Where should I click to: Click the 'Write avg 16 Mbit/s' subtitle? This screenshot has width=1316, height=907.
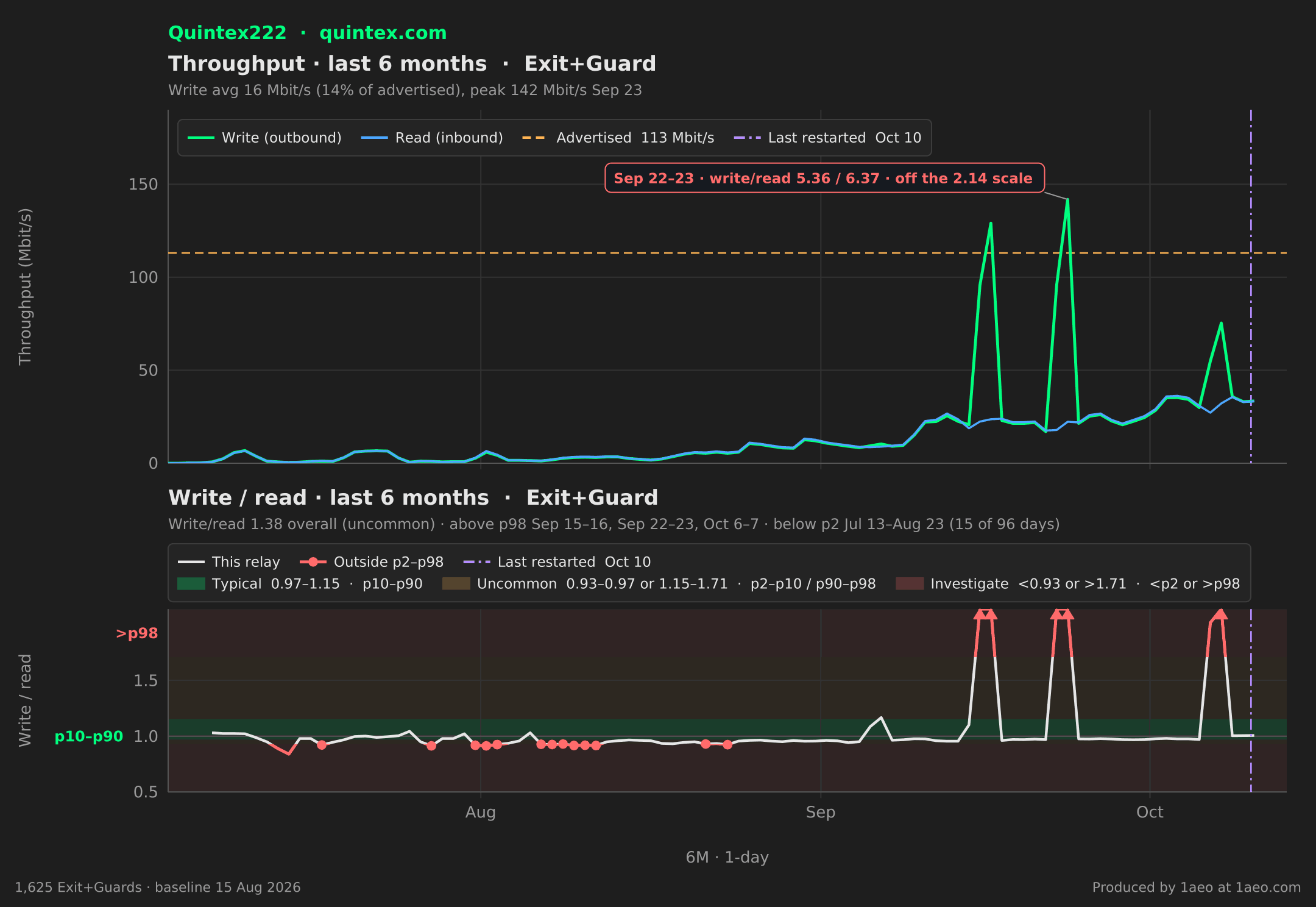405,90
